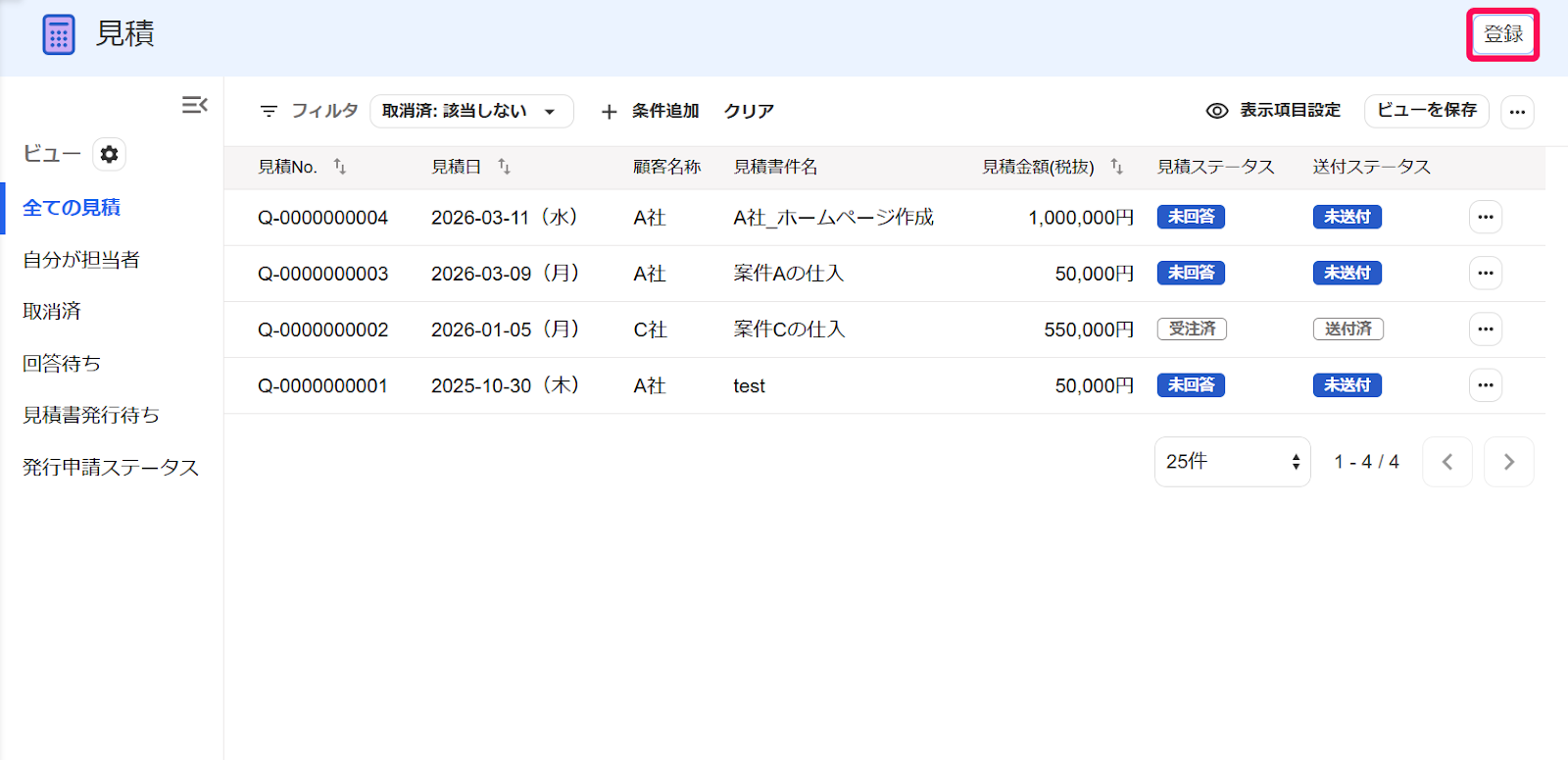Click the plus icon beside 条件追加
Image resolution: width=1568 pixels, height=760 pixels.
click(x=609, y=112)
